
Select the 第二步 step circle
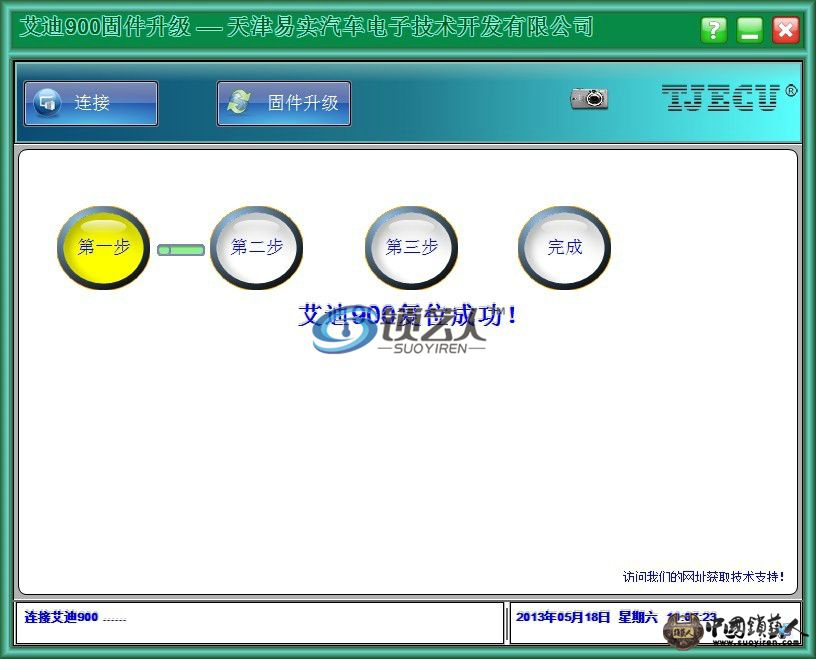(257, 248)
